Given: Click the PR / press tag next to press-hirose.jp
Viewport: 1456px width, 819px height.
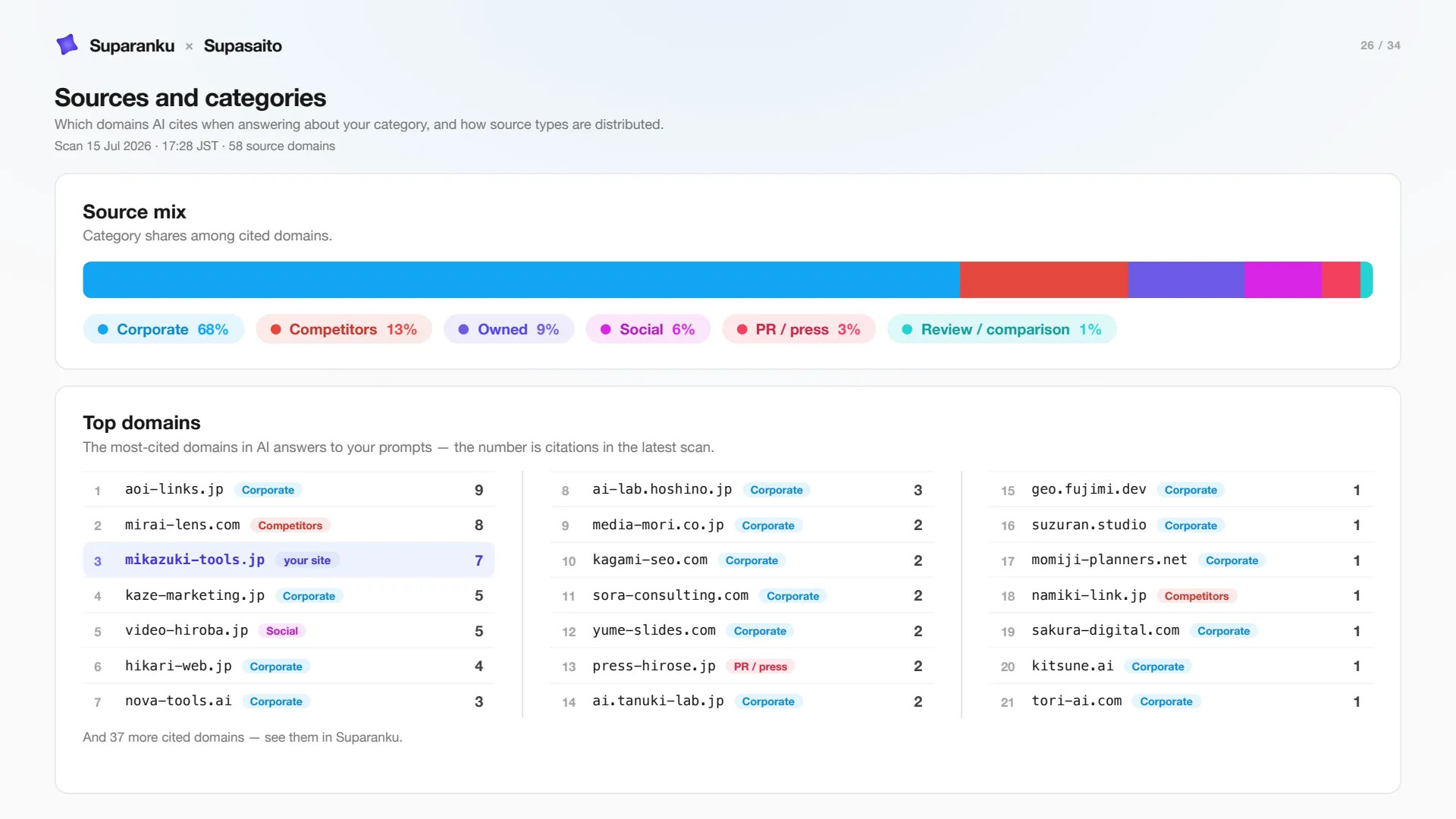Looking at the screenshot, I should point(761,667).
